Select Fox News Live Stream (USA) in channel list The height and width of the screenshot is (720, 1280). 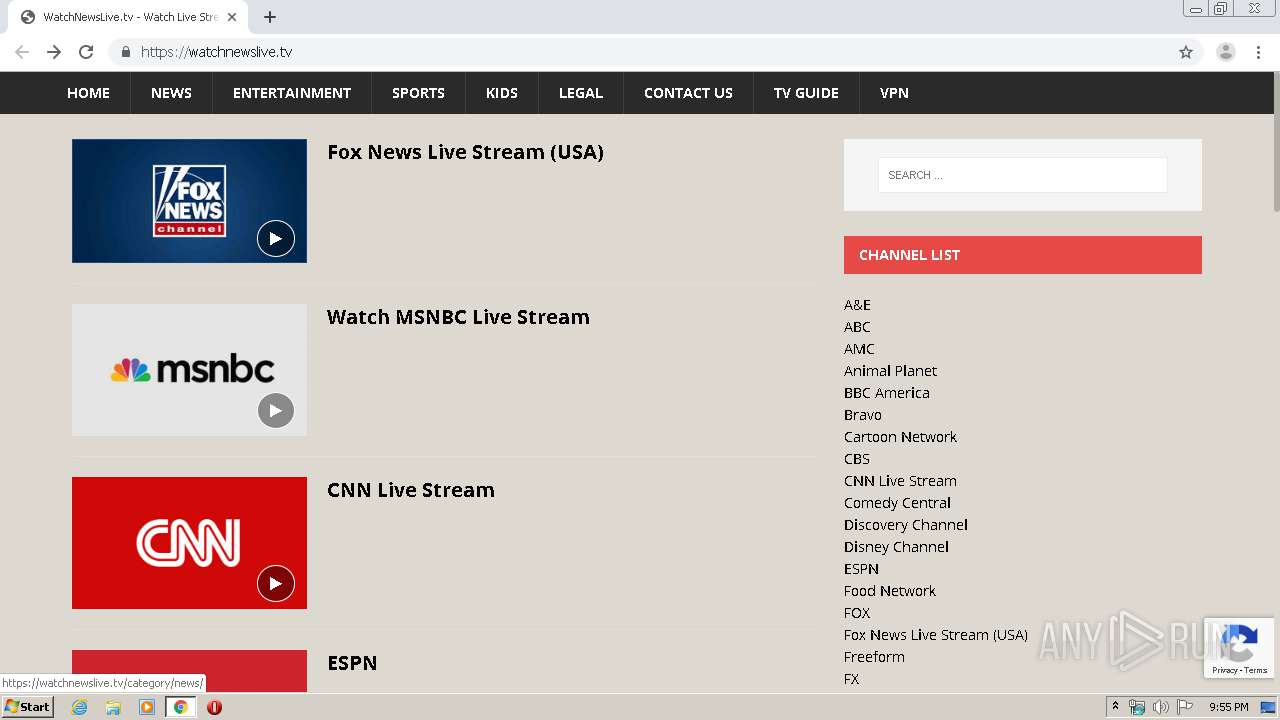(x=936, y=635)
